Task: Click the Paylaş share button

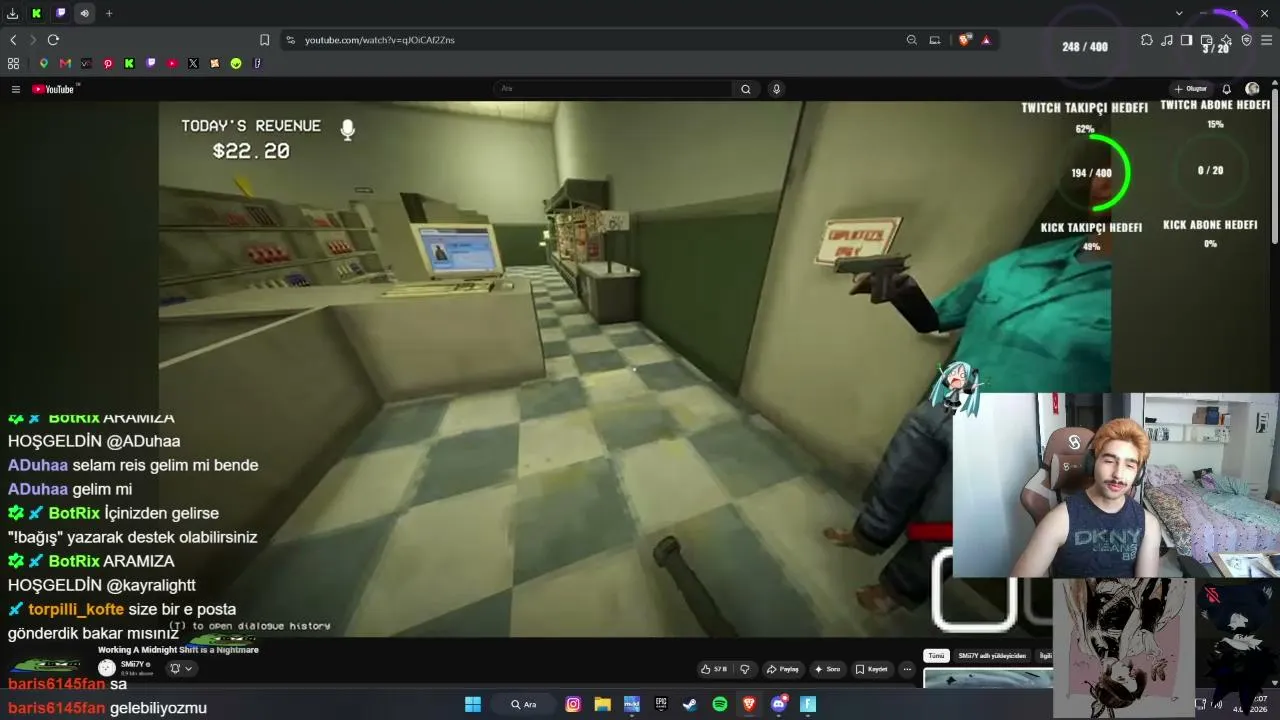Action: [783, 669]
